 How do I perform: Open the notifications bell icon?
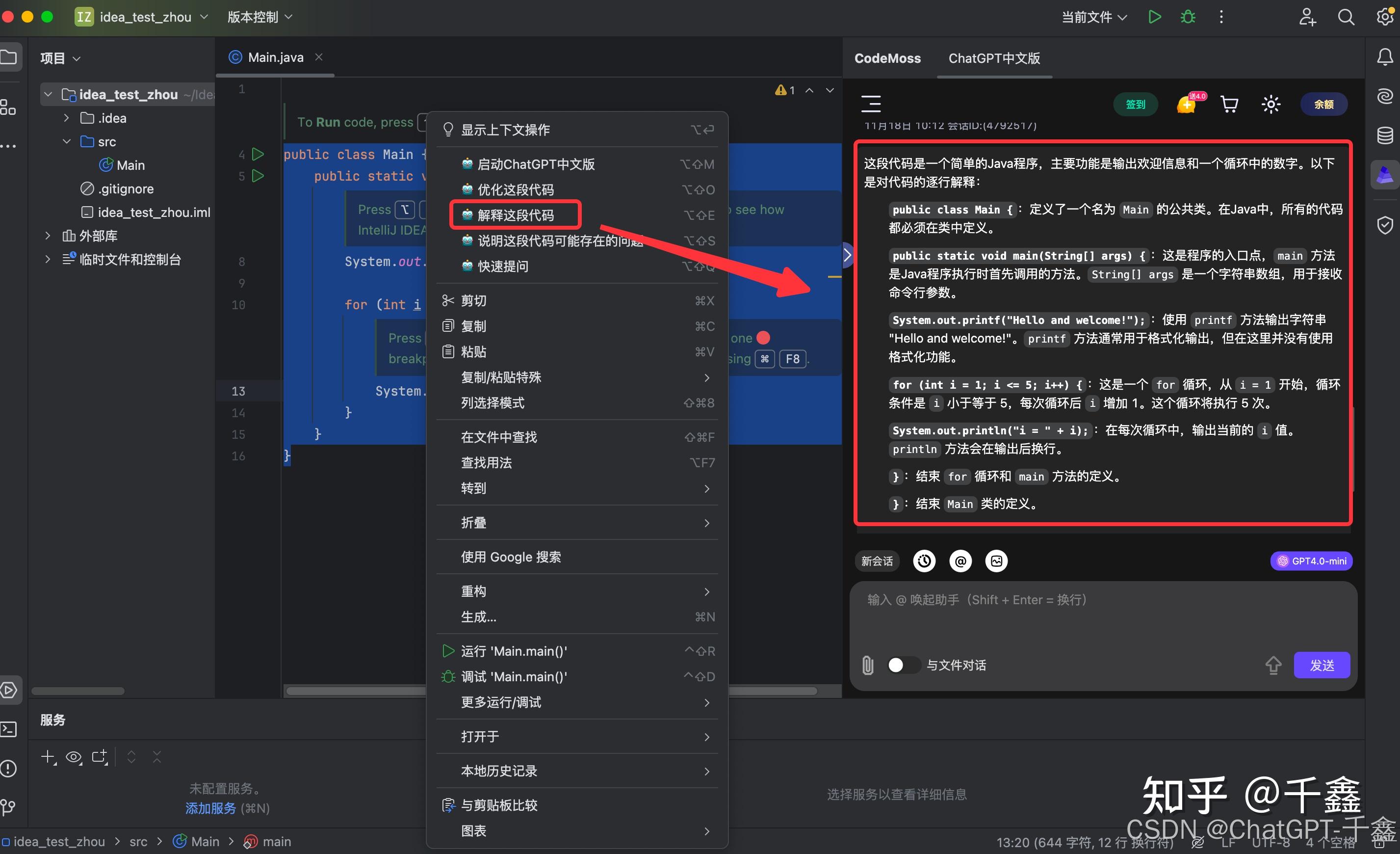pyautogui.click(x=1385, y=57)
